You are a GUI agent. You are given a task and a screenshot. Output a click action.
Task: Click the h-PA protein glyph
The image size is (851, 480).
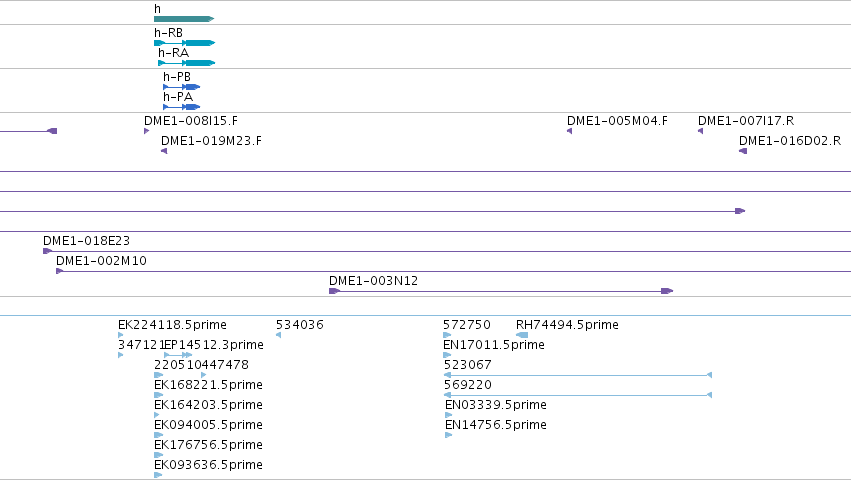click(182, 107)
